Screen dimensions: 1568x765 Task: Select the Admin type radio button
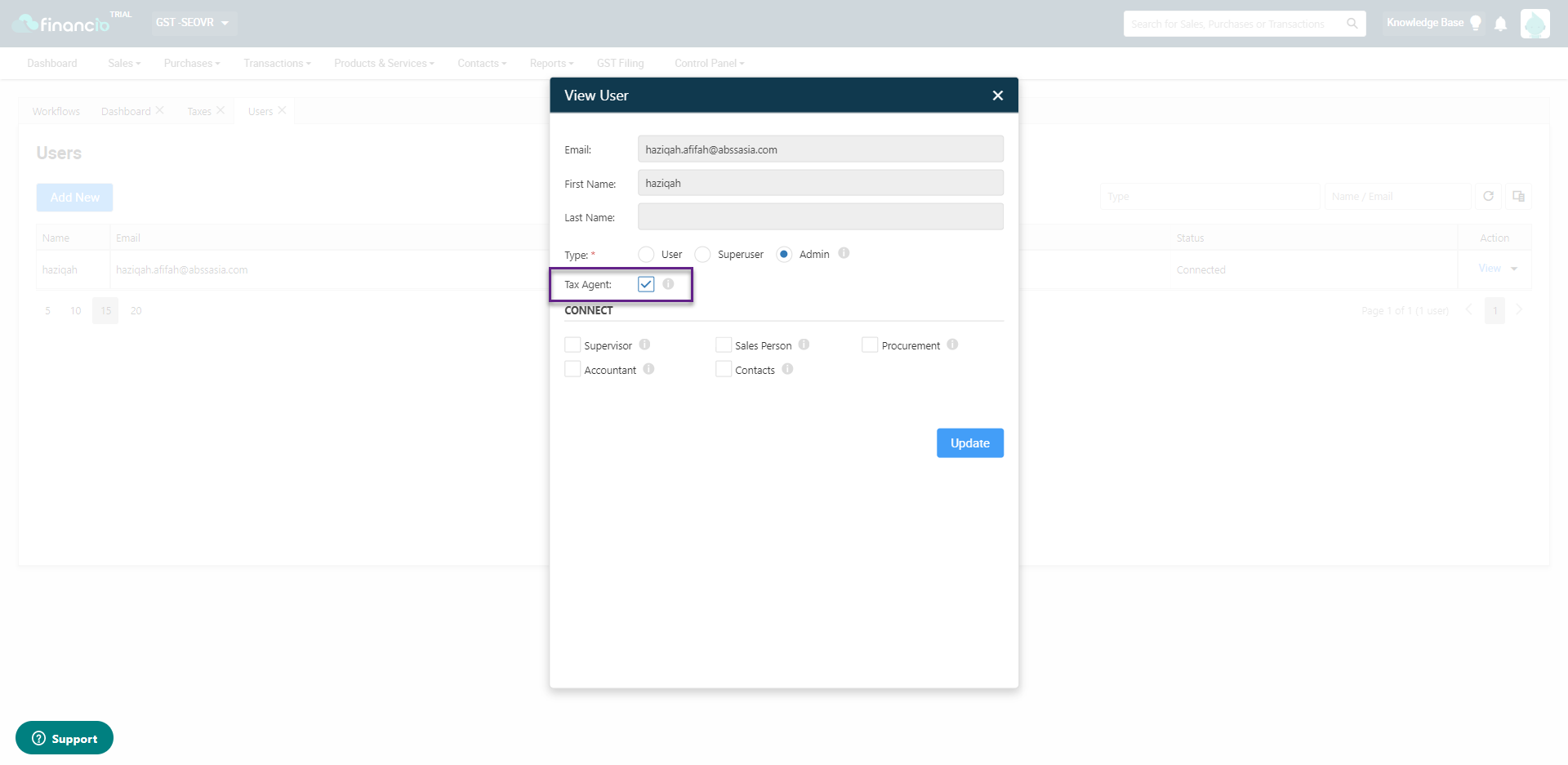pos(784,254)
